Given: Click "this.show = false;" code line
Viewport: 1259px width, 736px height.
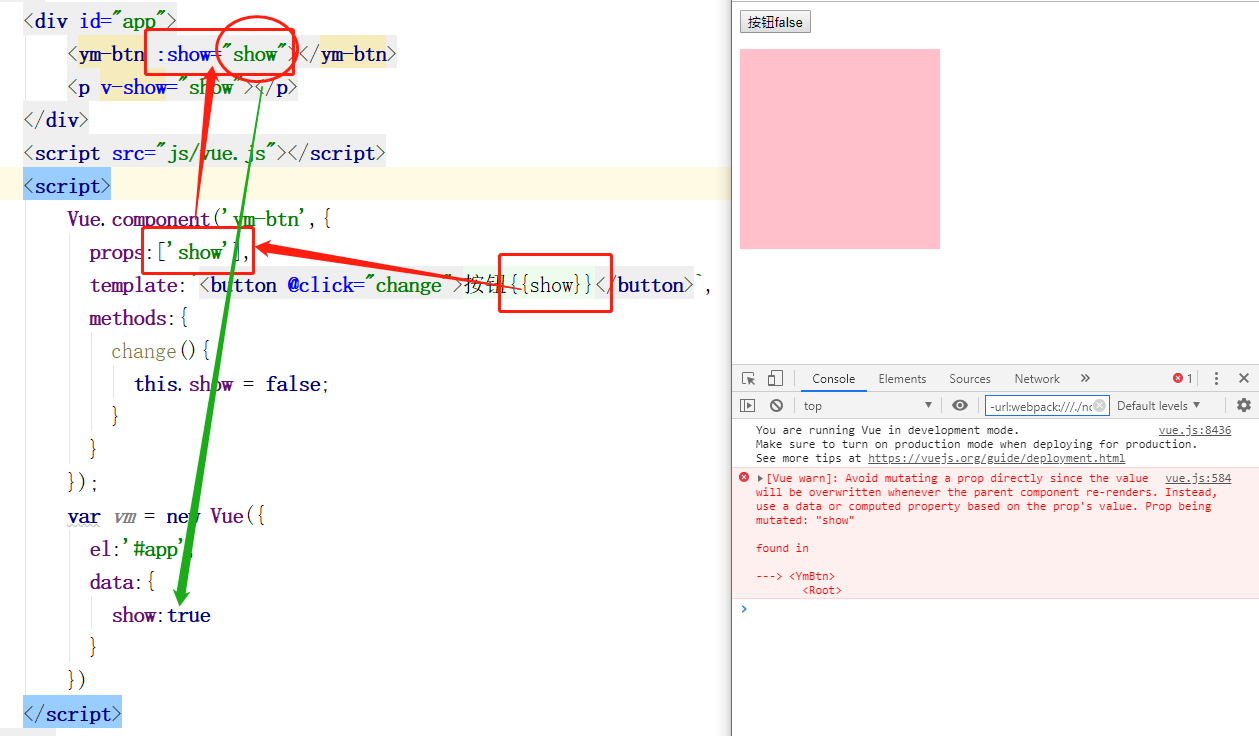Looking at the screenshot, I should (232, 384).
